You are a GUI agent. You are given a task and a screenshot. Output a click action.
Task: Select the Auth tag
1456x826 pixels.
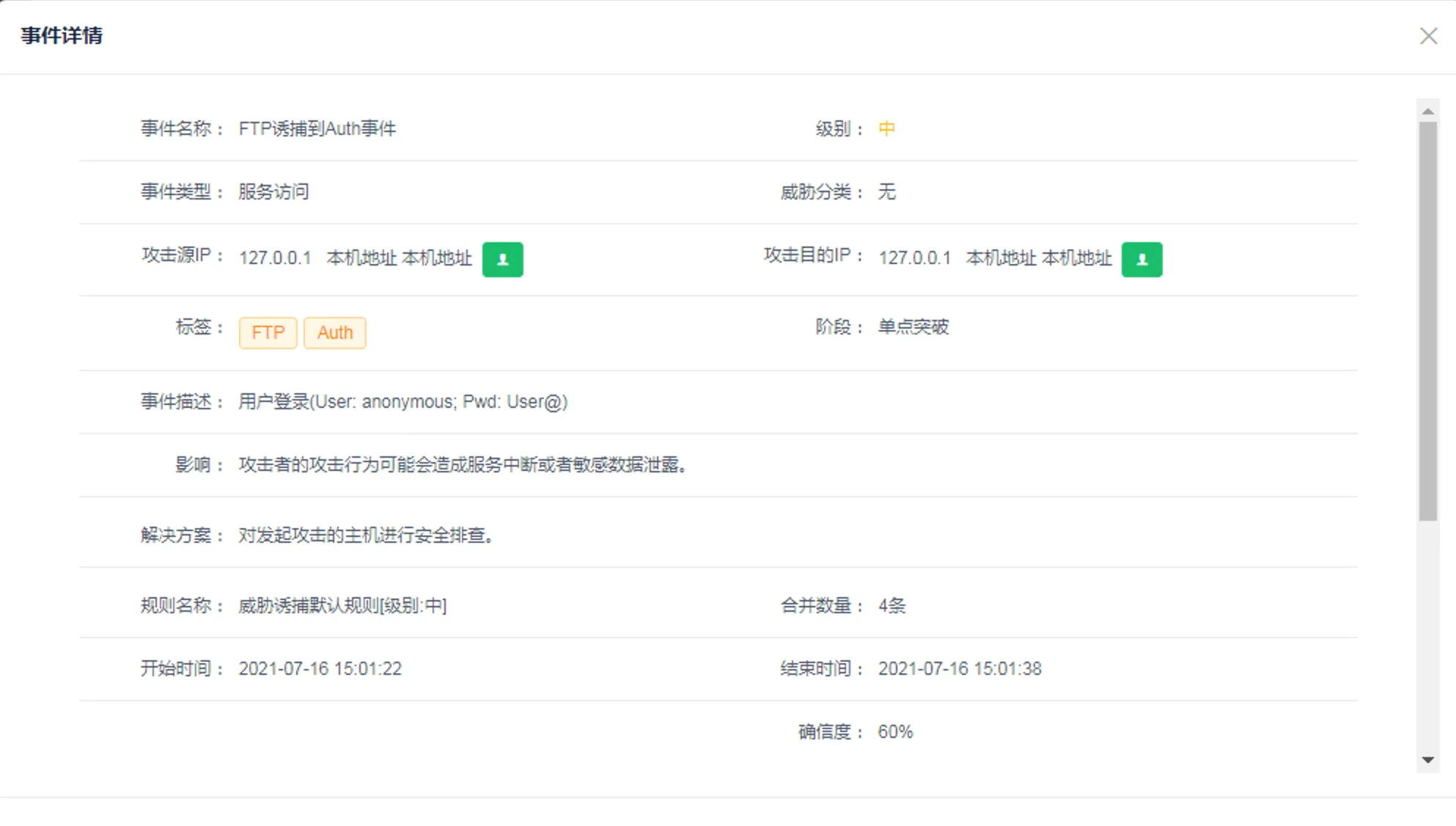tap(335, 332)
